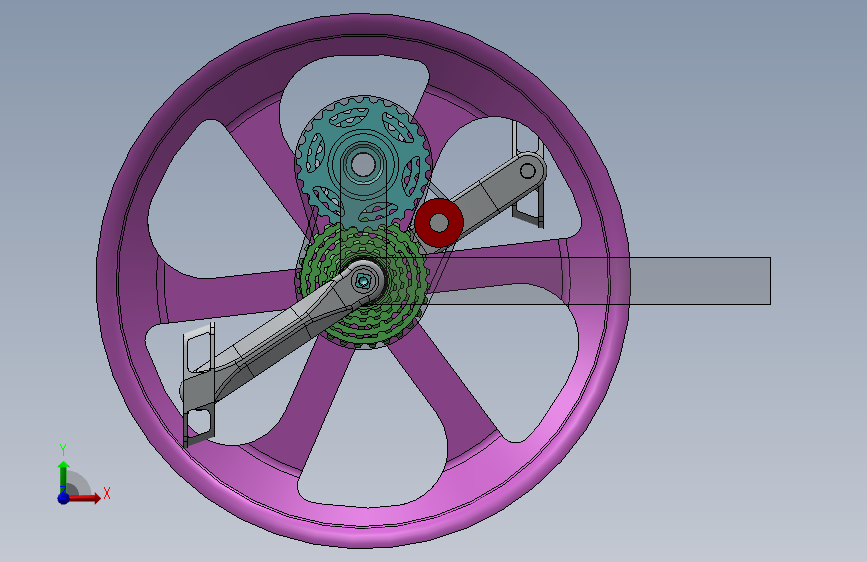Click the teal sprocket's center bore hole
Viewport: 867px width, 562px height.
click(363, 164)
